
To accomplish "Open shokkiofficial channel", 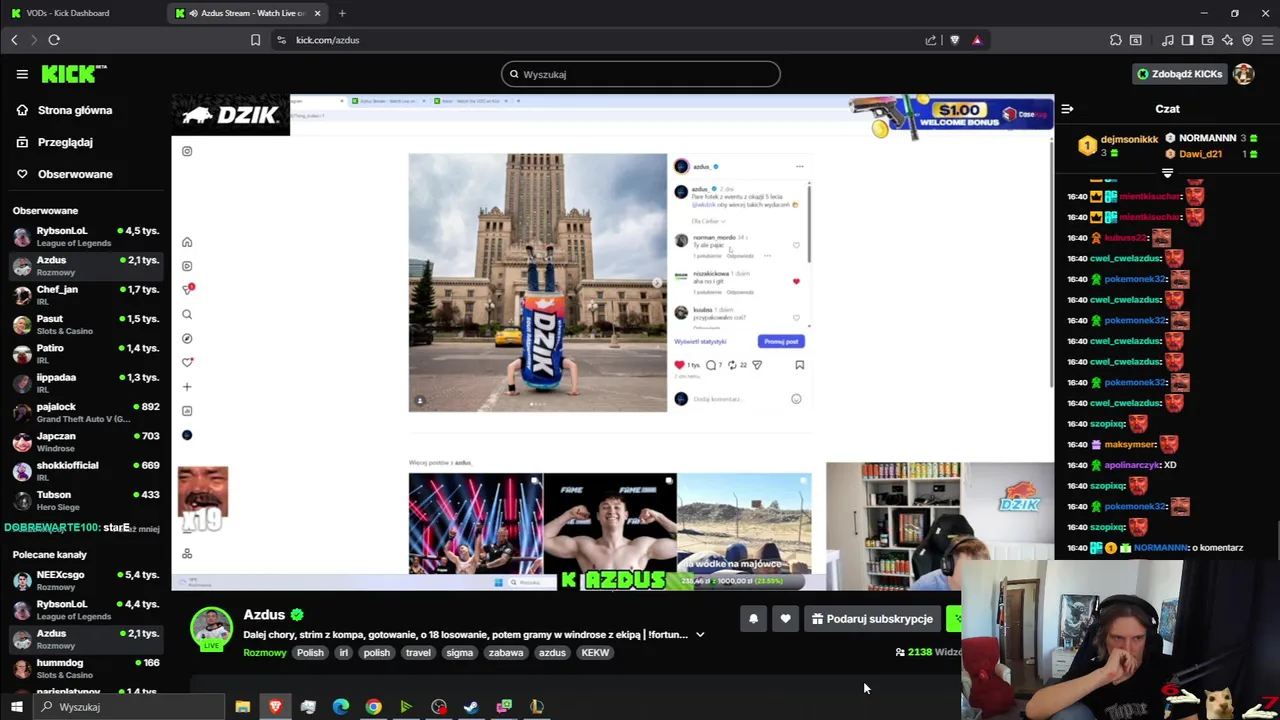I will pos(86,471).
